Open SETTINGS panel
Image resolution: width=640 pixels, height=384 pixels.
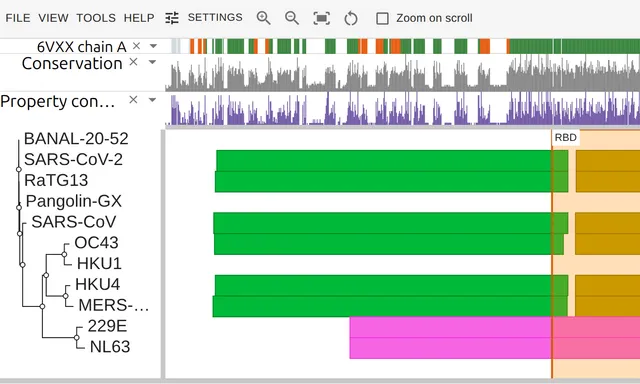point(215,18)
